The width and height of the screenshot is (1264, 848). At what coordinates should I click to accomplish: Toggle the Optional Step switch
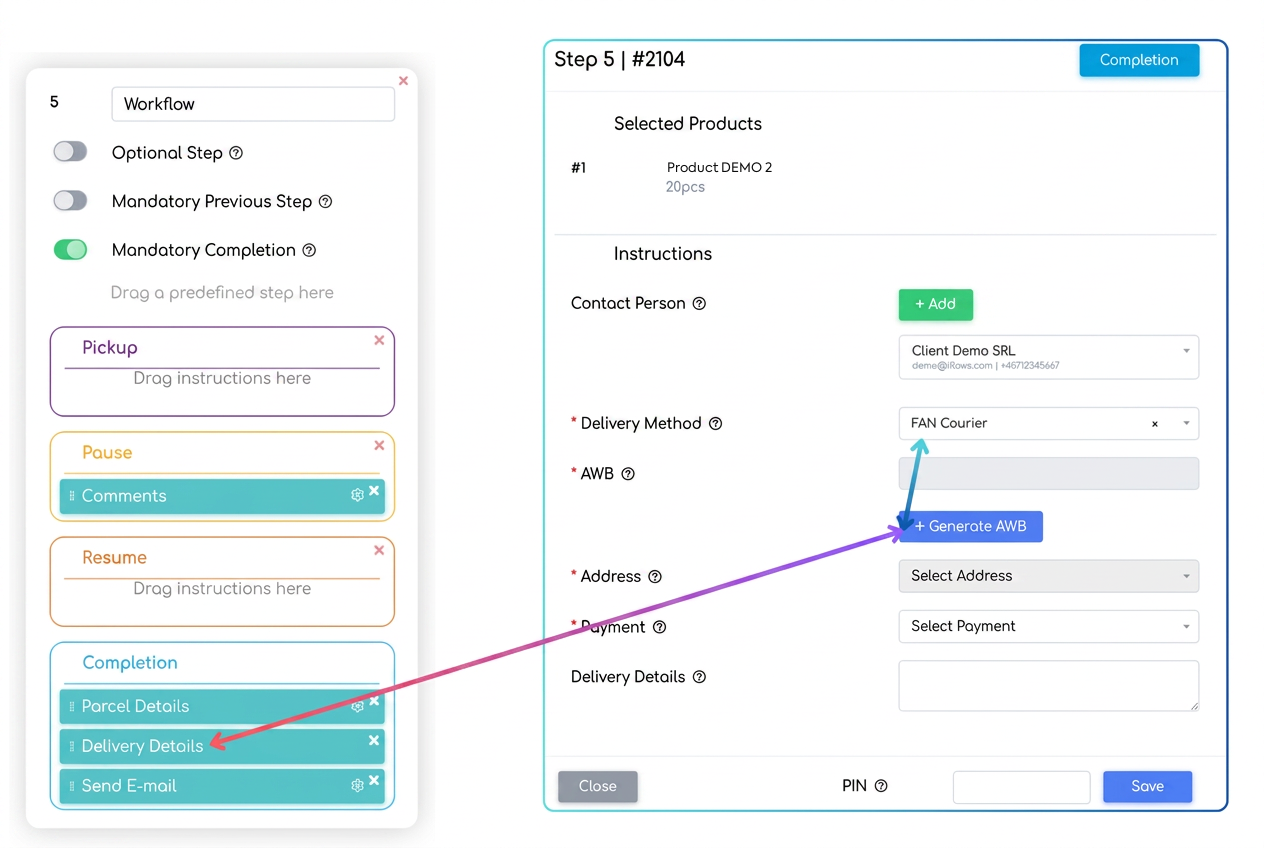pyautogui.click(x=70, y=152)
